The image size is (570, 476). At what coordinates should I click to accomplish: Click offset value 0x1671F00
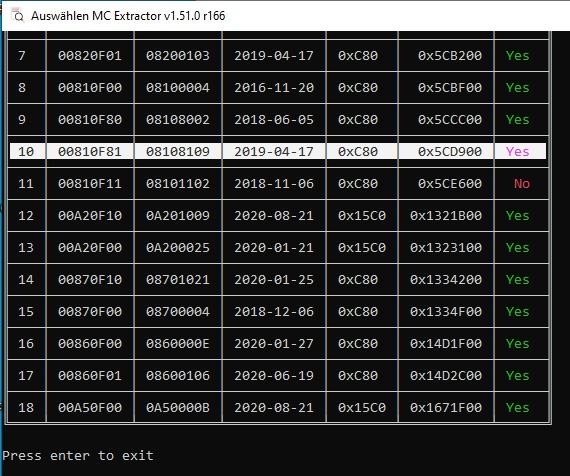pos(446,408)
